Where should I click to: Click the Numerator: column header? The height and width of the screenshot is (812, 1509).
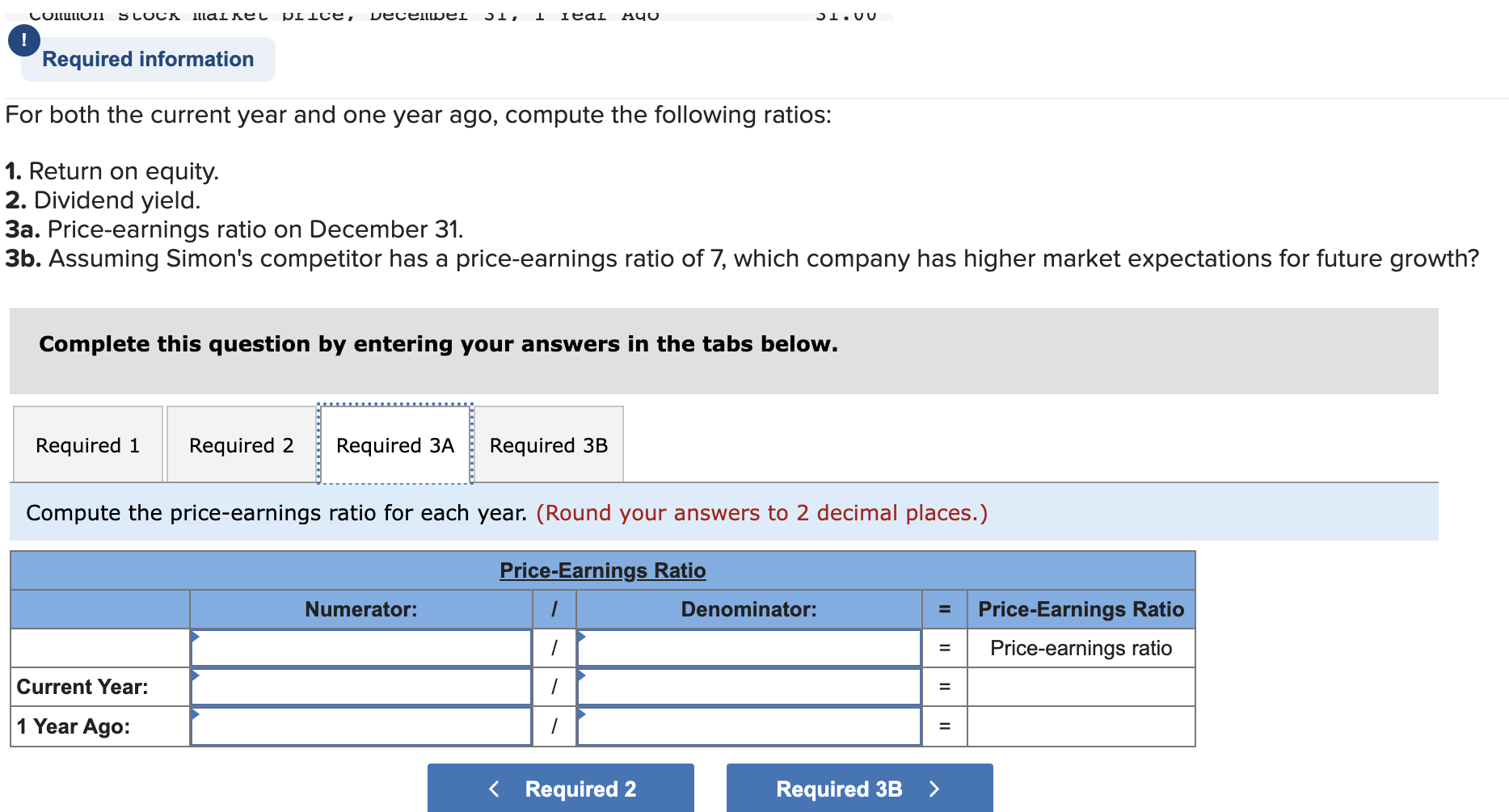tap(361, 609)
